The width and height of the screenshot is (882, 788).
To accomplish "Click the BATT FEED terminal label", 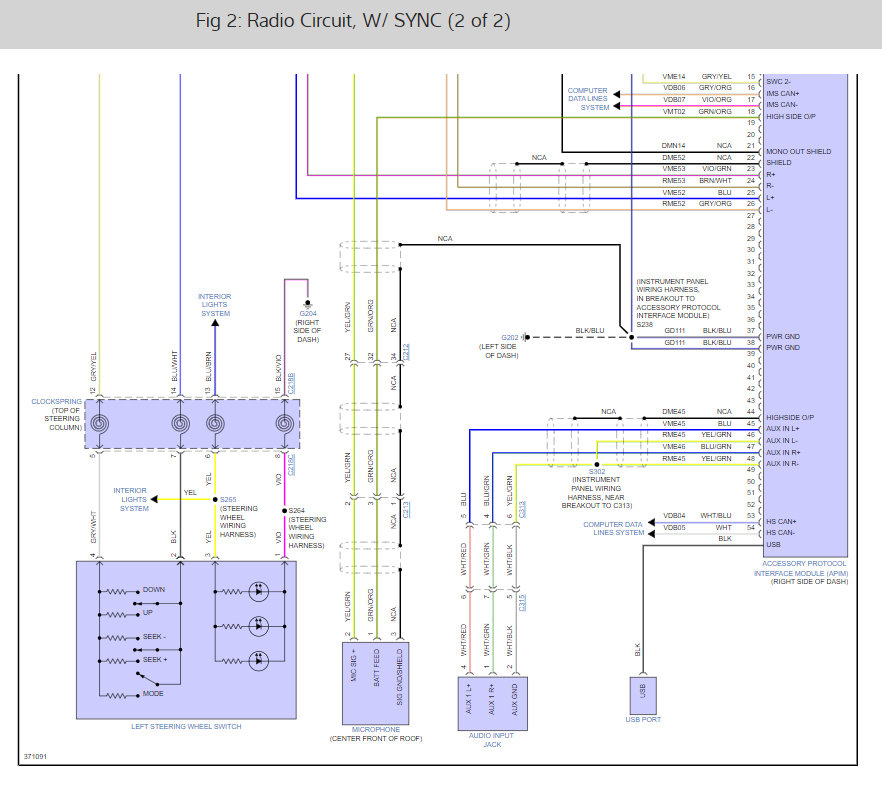I will (x=377, y=668).
